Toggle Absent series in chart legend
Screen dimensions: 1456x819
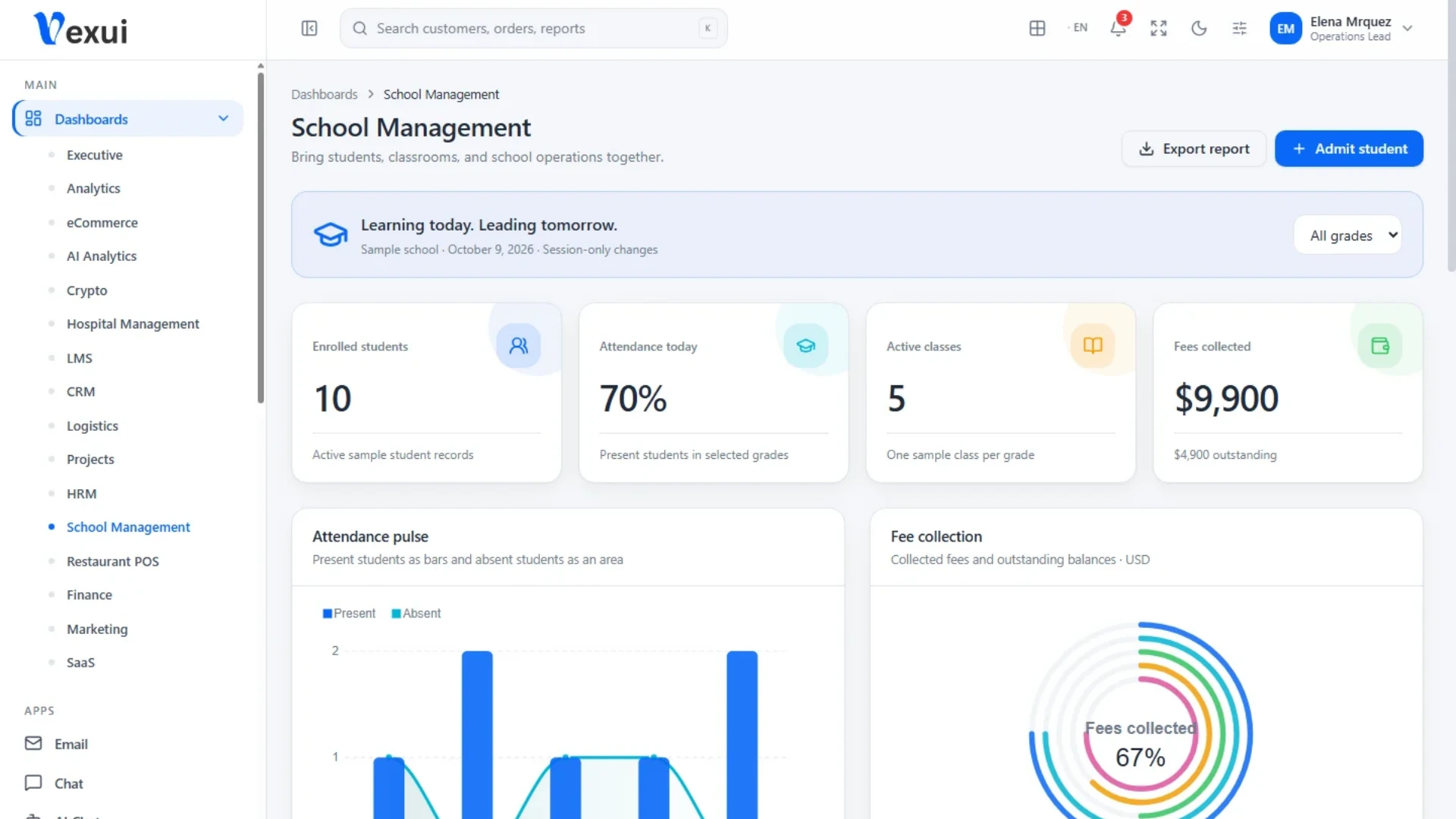[x=416, y=613]
